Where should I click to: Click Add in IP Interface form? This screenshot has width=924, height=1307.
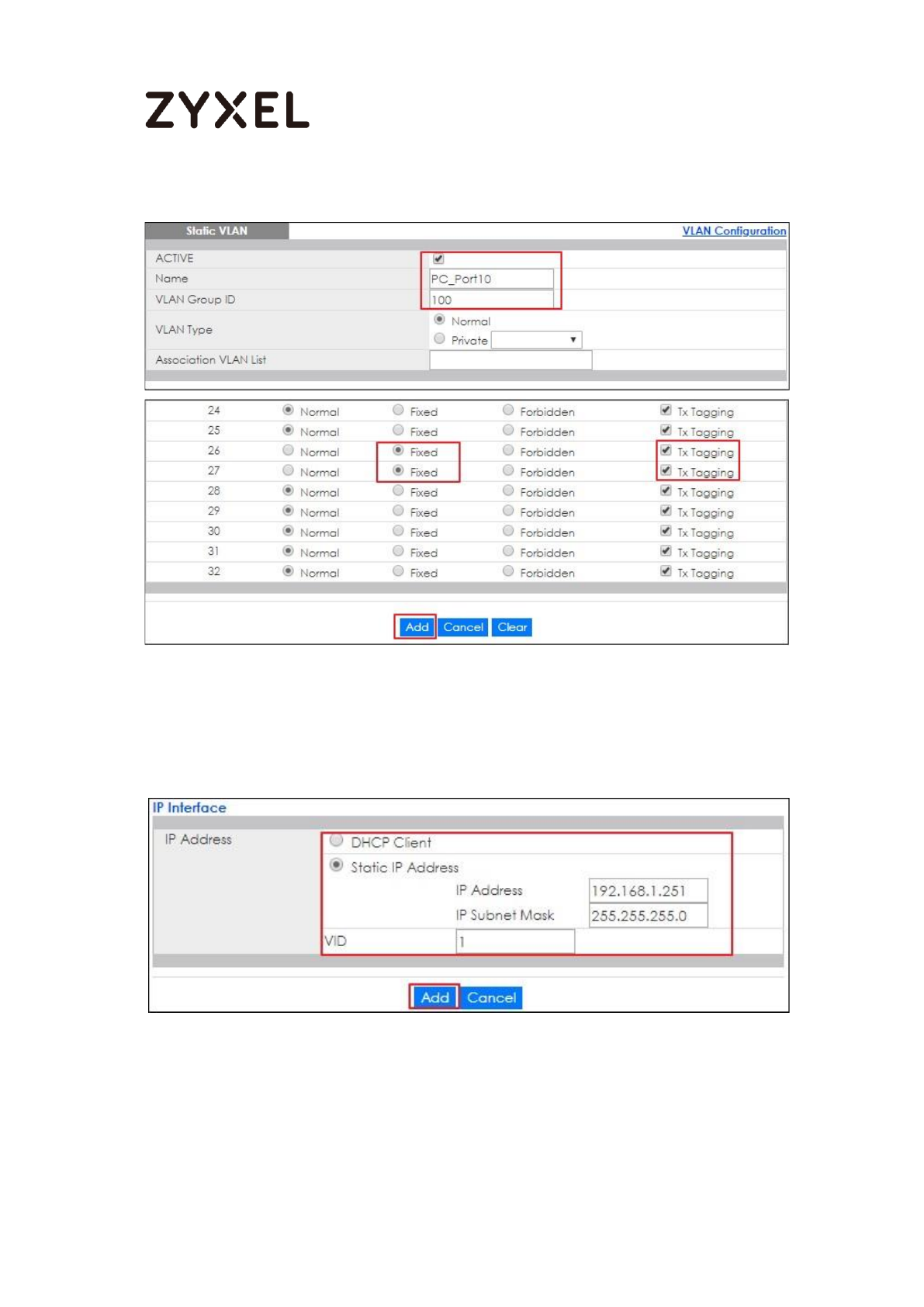point(434,997)
